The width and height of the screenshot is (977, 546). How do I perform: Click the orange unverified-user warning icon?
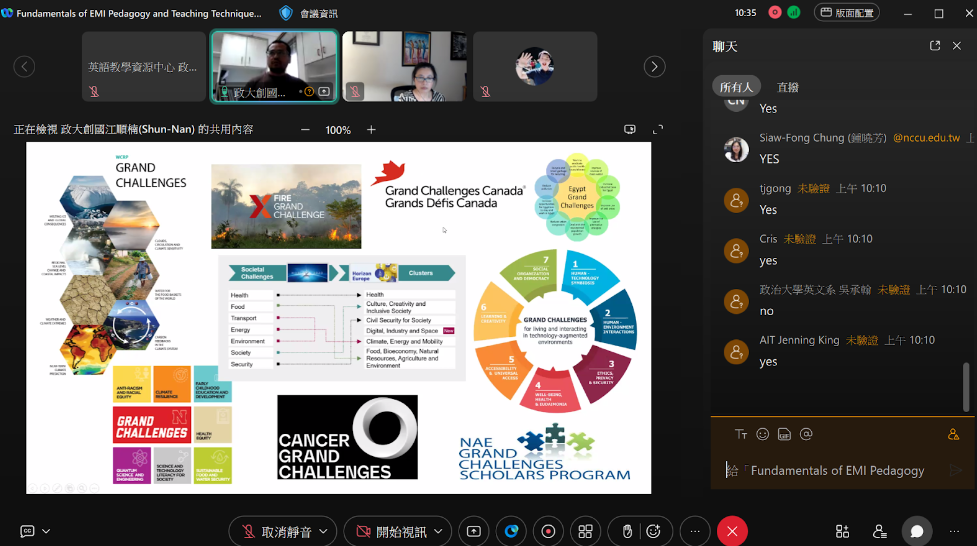[x=953, y=434]
